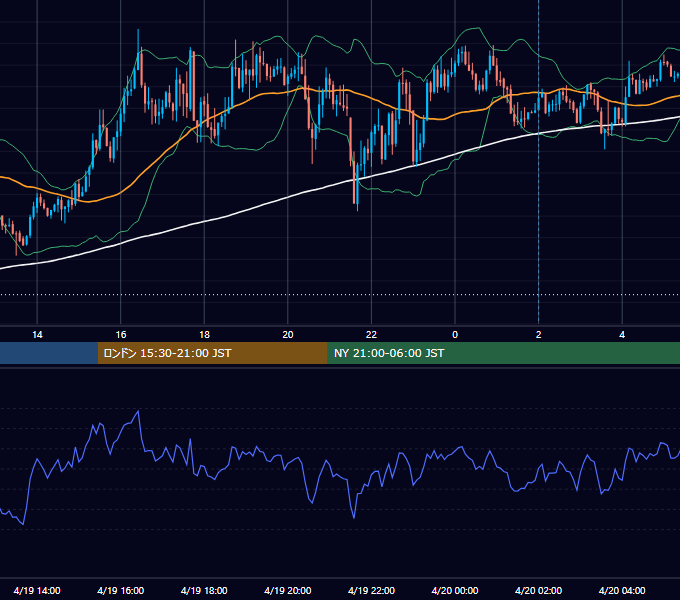
Task: Click the 4/19 22:00 label on the lower axis
Action: [371, 590]
